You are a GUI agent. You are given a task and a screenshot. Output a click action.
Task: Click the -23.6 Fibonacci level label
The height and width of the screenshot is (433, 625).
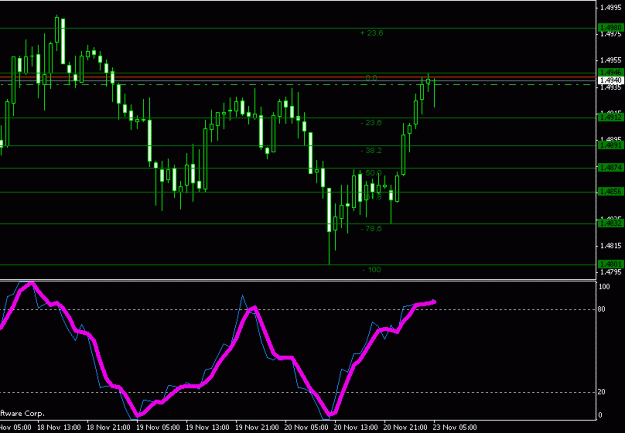tap(371, 123)
